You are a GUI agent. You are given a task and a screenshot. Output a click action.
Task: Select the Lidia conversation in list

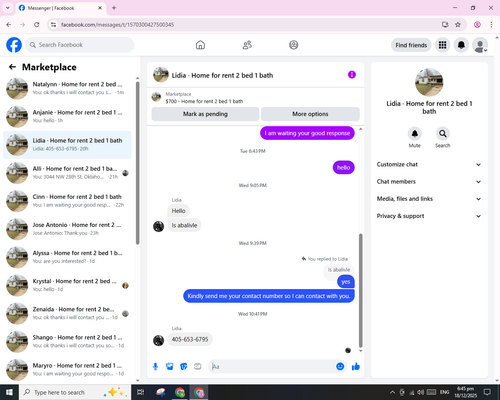coord(67,145)
